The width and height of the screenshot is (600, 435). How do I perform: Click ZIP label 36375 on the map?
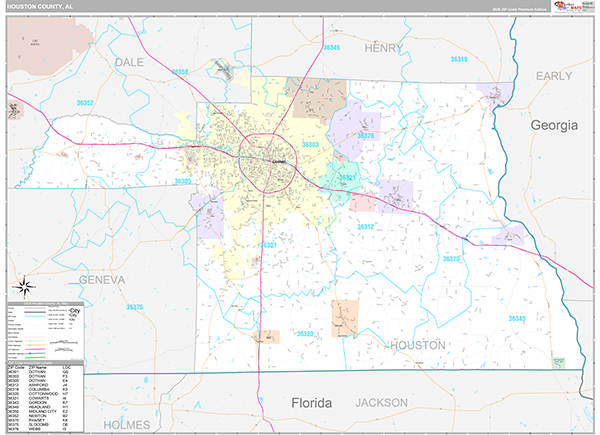135,307
